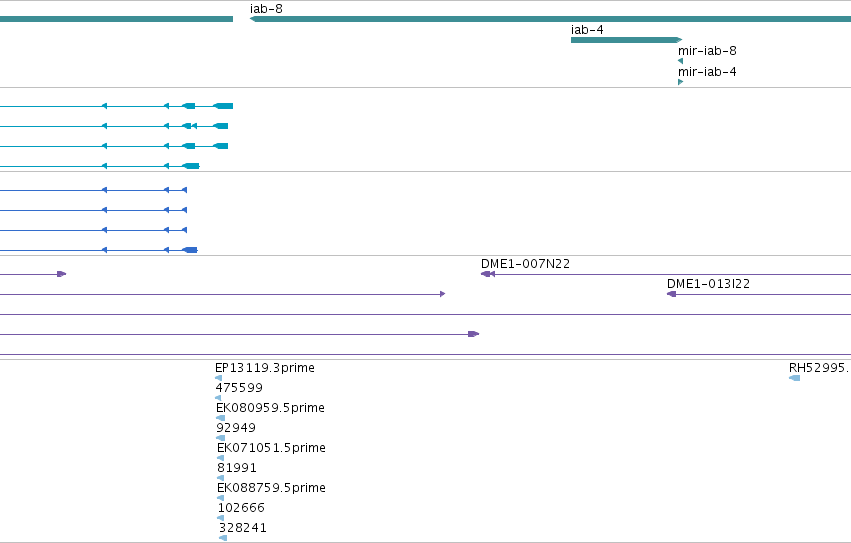Open EK088759.5prime feature label

[x=271, y=488]
